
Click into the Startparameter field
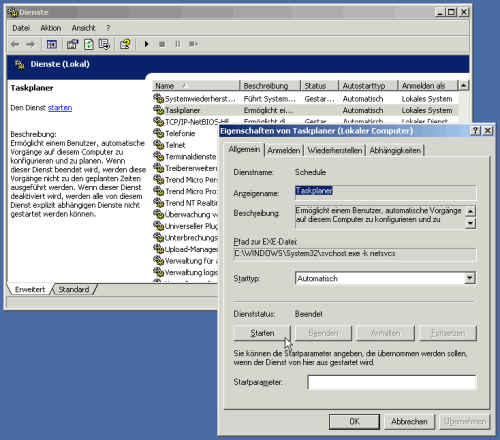pos(392,382)
